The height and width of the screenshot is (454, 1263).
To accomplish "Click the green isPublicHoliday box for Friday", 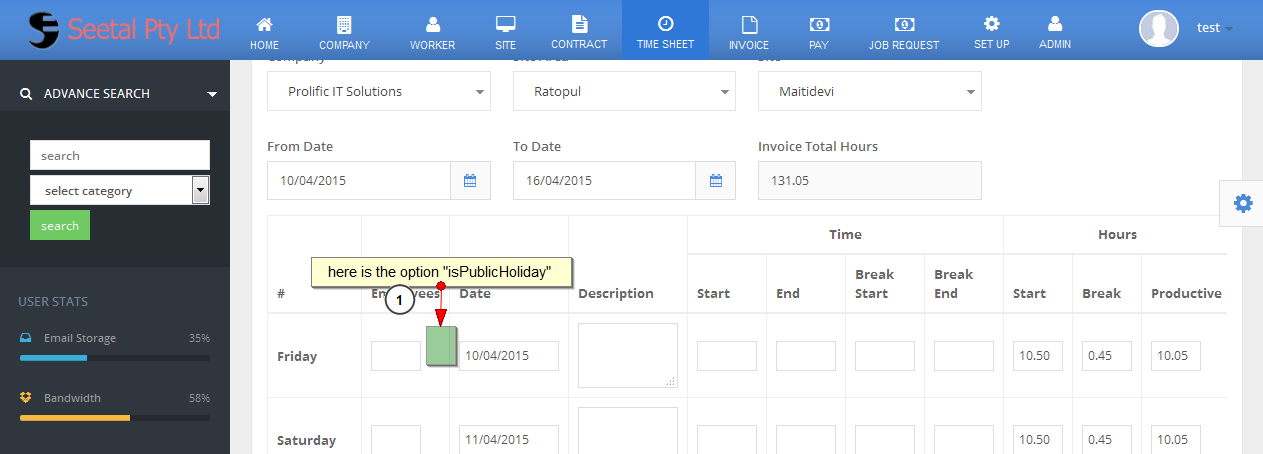I will pyautogui.click(x=442, y=346).
